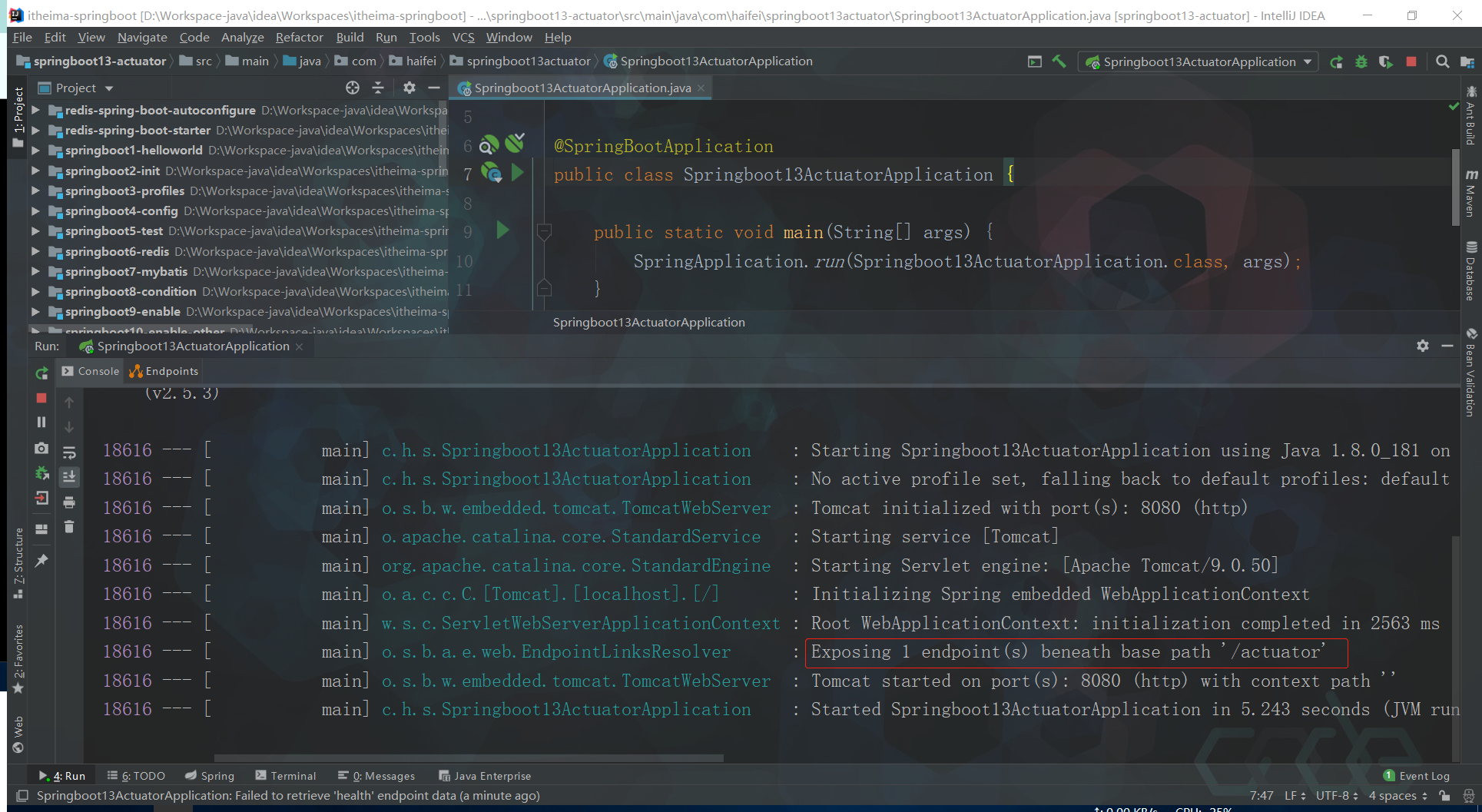
Task: Stop the app using the top toolbar stop icon
Action: coord(1411,61)
